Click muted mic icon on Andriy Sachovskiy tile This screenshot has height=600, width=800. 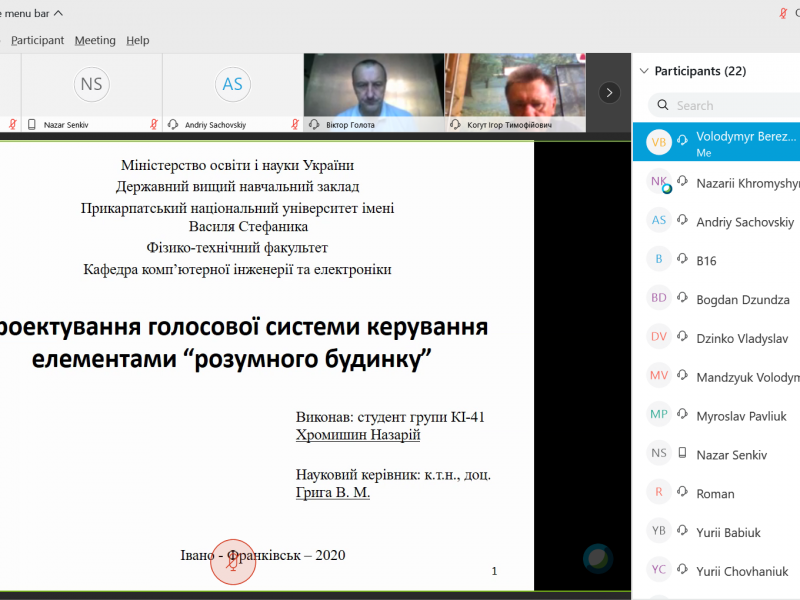point(295,125)
